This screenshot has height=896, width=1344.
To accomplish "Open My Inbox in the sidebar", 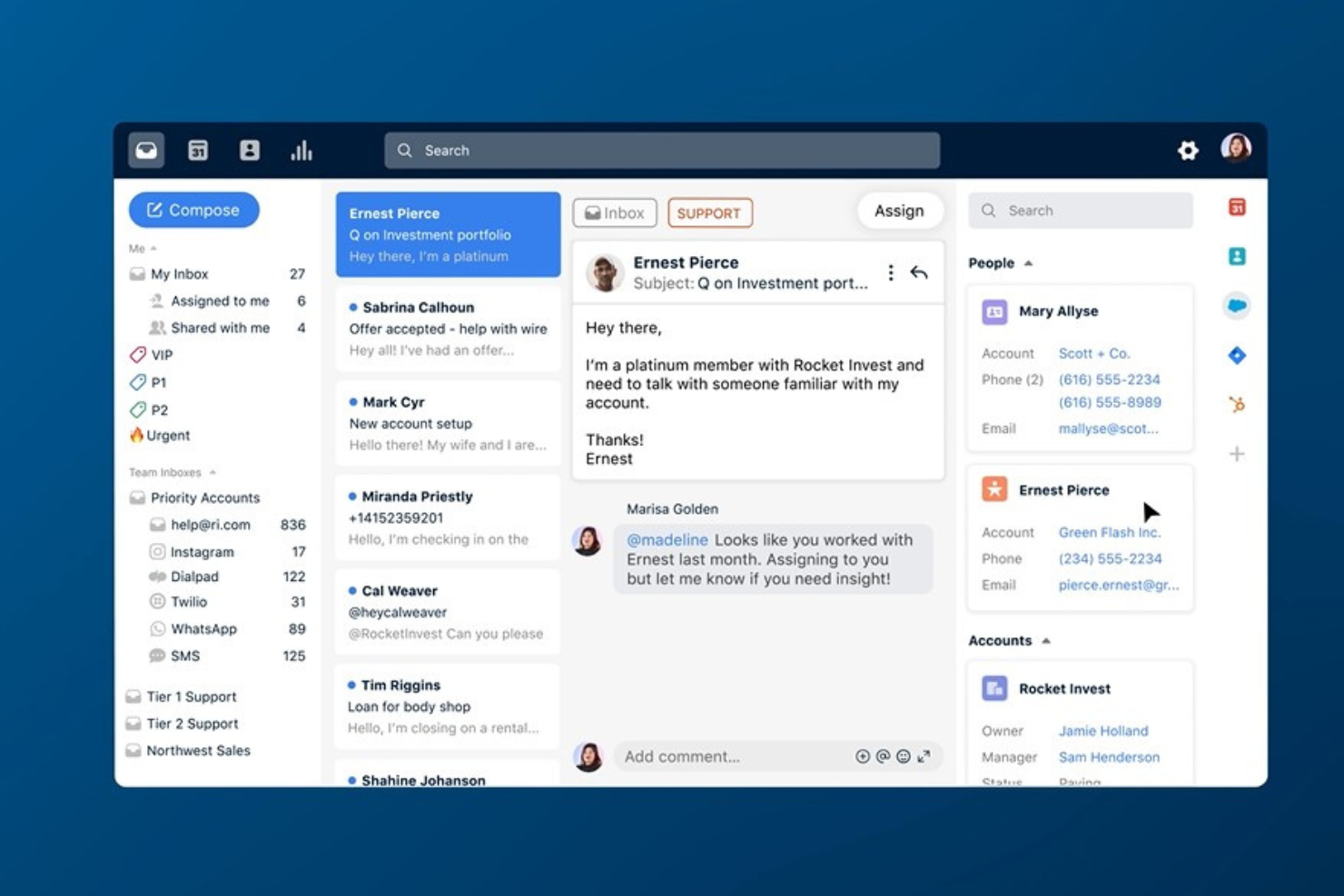I will [x=183, y=273].
